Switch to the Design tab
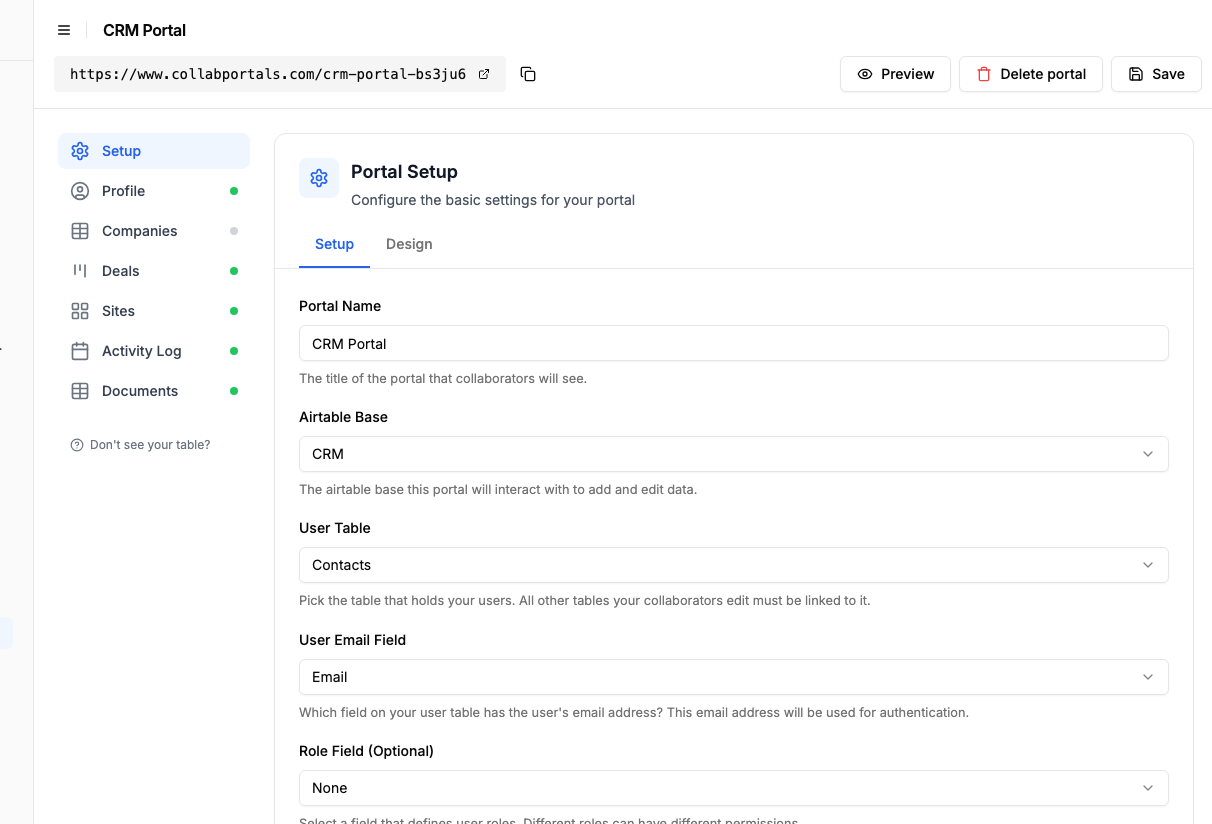 [409, 244]
